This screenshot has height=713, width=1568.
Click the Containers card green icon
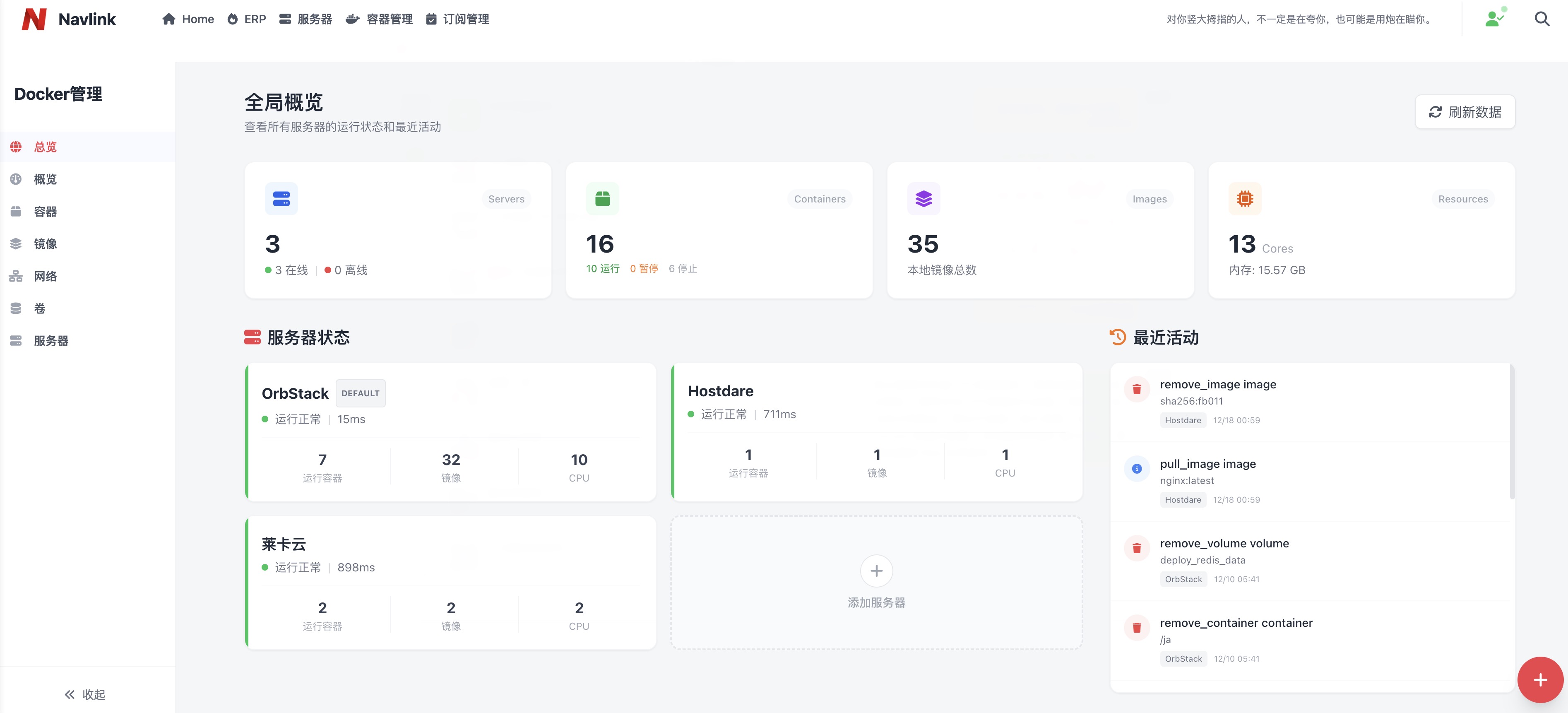click(602, 198)
